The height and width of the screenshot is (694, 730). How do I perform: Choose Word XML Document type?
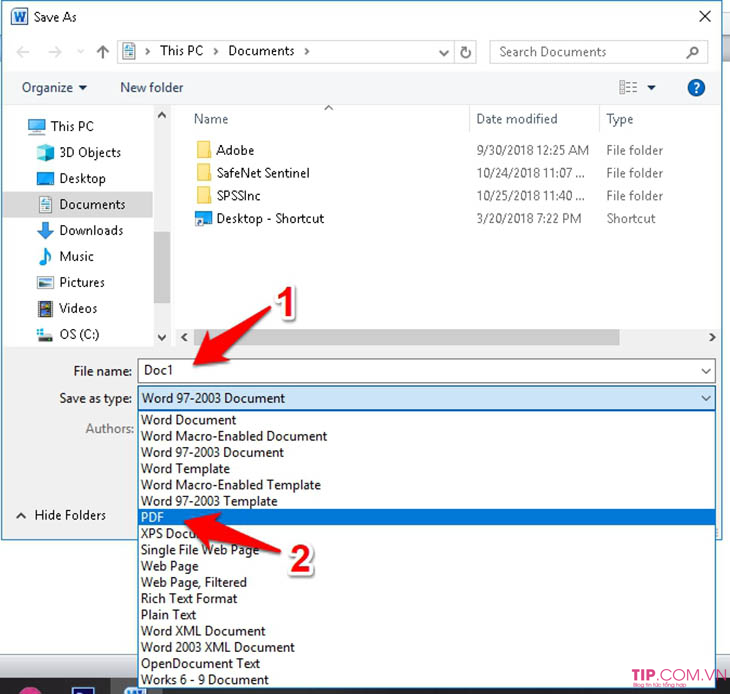click(427, 631)
